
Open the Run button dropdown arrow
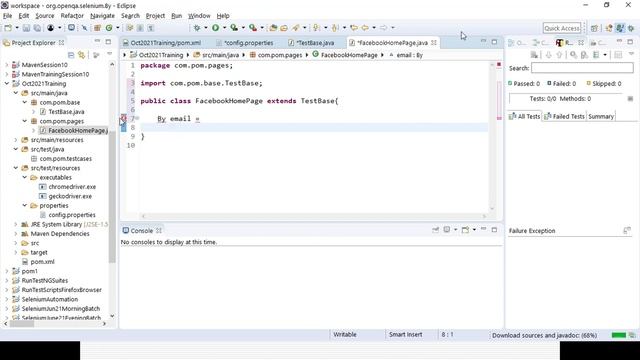[224, 28]
